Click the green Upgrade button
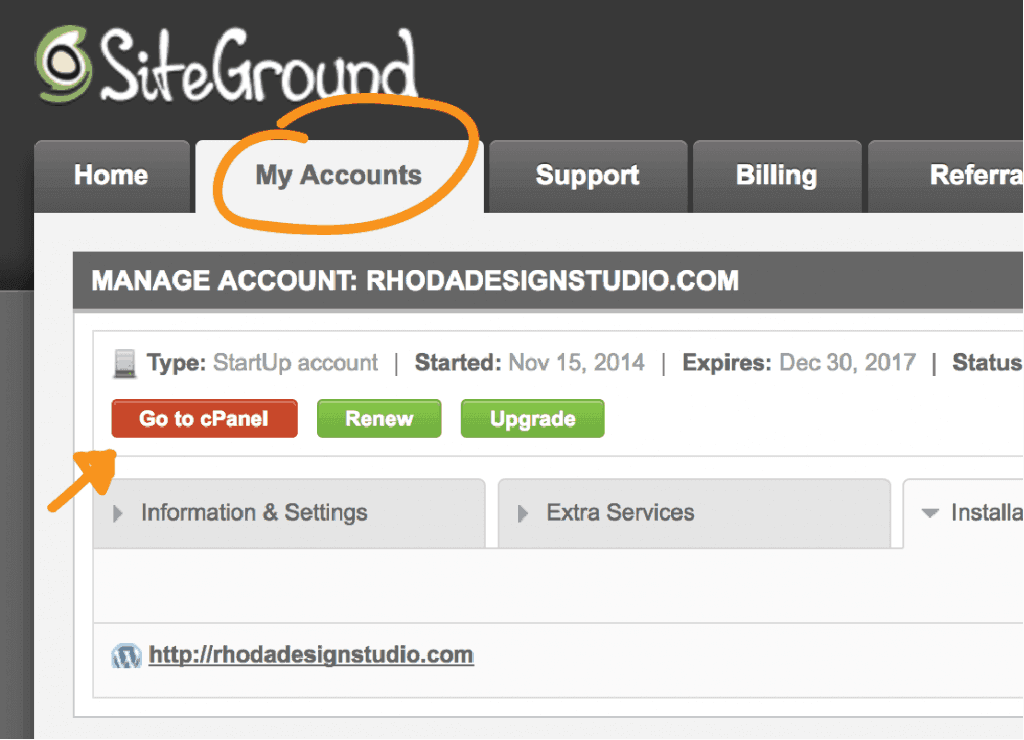The image size is (1024, 740). coord(533,419)
